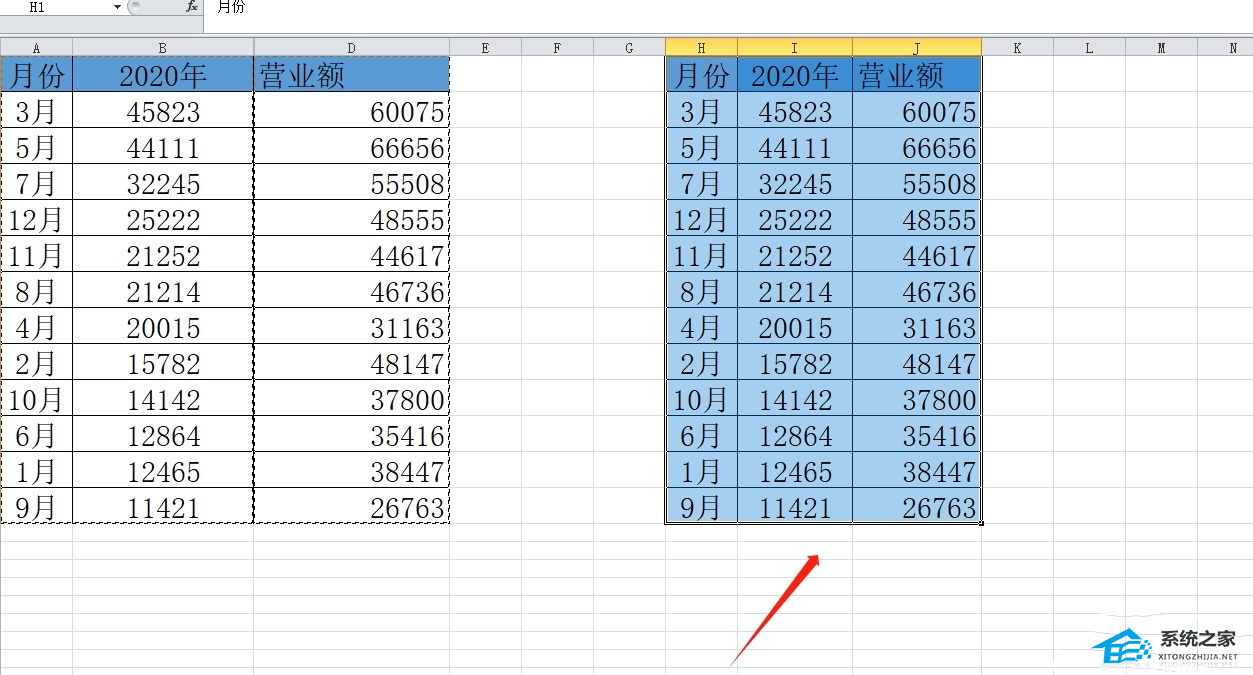Click the 月份 header cell in column A

click(x=36, y=74)
